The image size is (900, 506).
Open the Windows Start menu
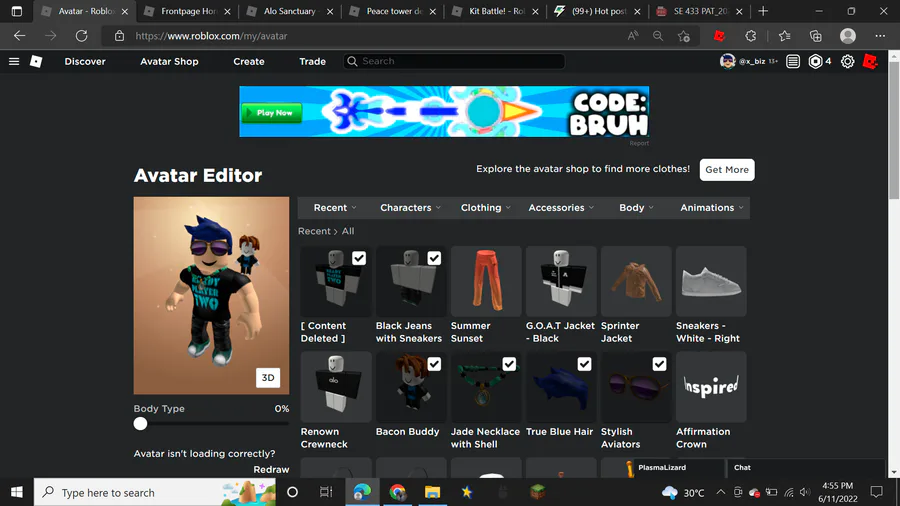click(x=17, y=492)
